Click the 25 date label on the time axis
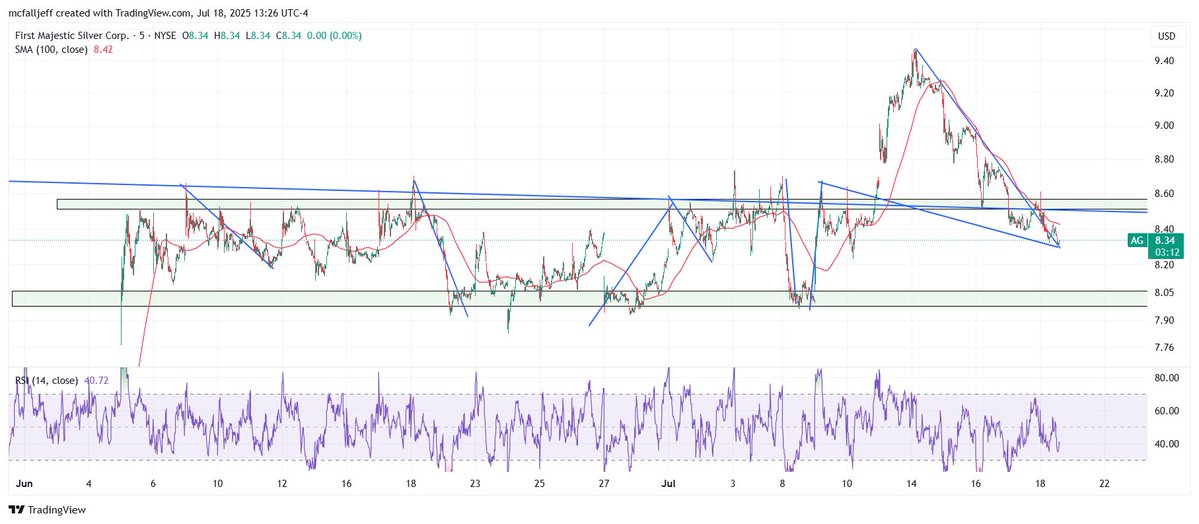Image resolution: width=1199 pixels, height=524 pixels. [540, 483]
